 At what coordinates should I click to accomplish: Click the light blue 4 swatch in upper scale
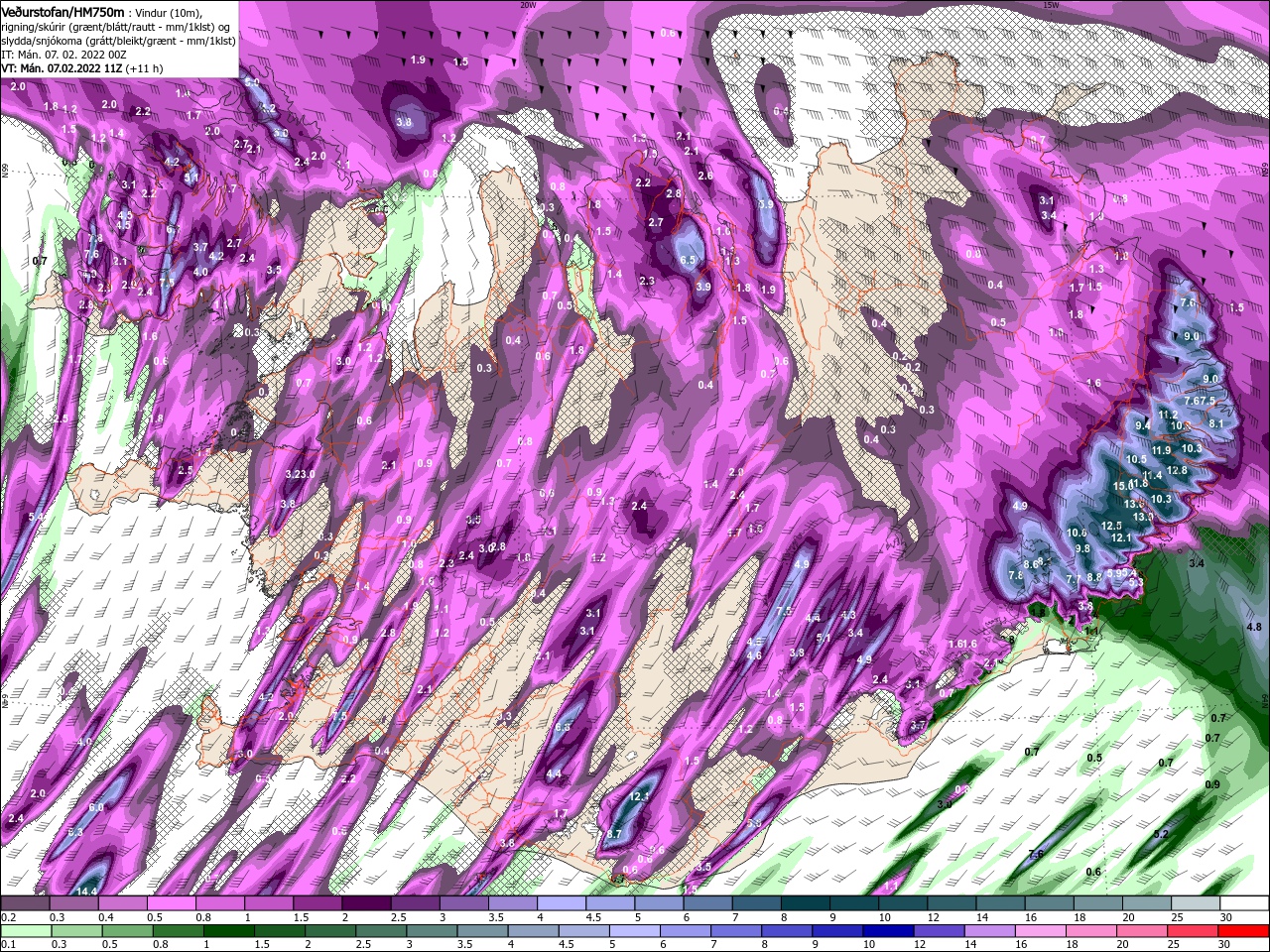pyautogui.click(x=562, y=903)
